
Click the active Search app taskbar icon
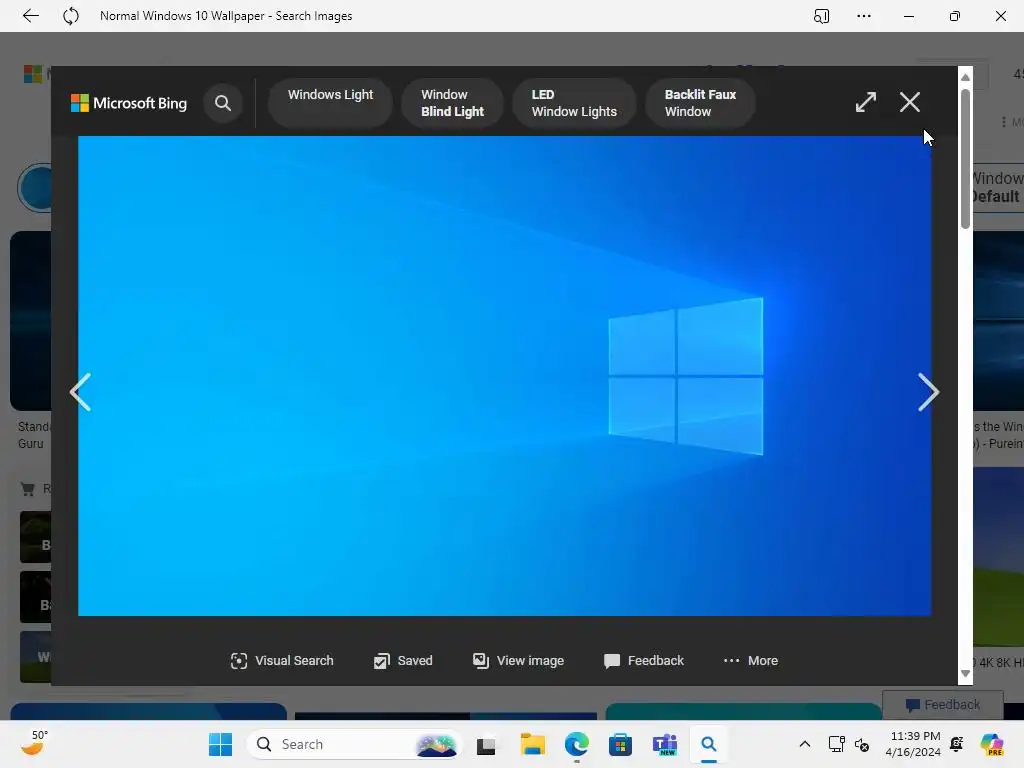click(x=709, y=744)
